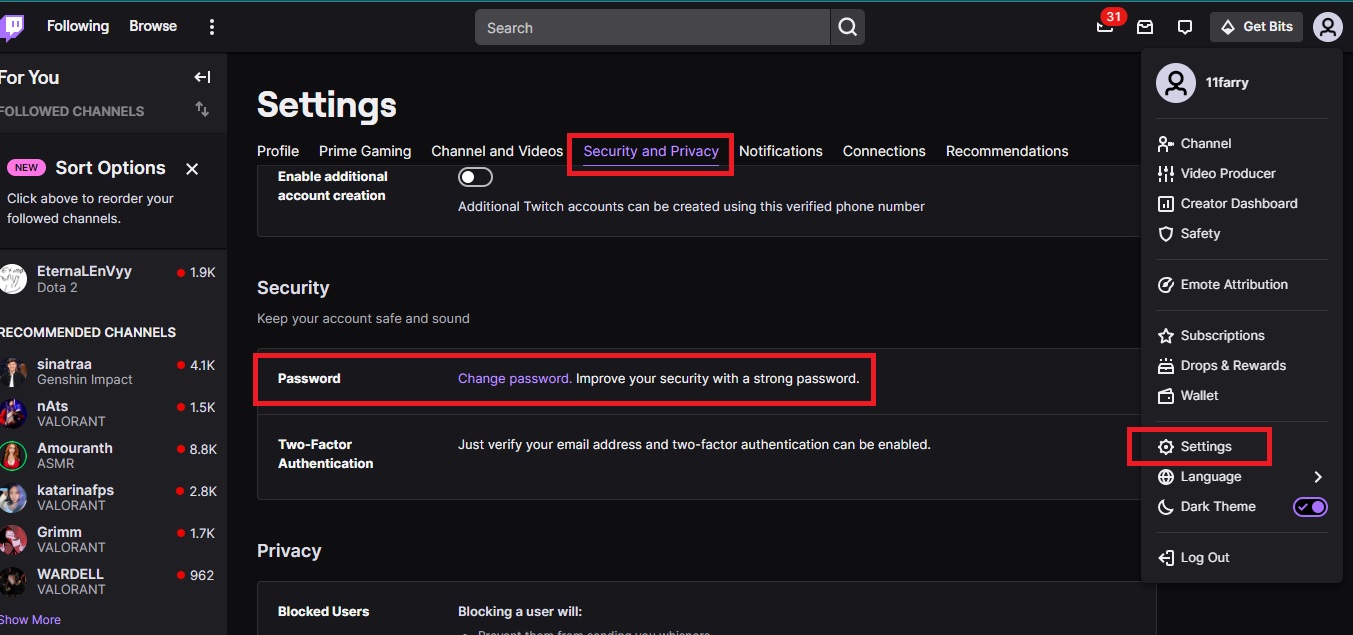Toggle Enable additional account creation
This screenshot has width=1353, height=635.
(475, 177)
